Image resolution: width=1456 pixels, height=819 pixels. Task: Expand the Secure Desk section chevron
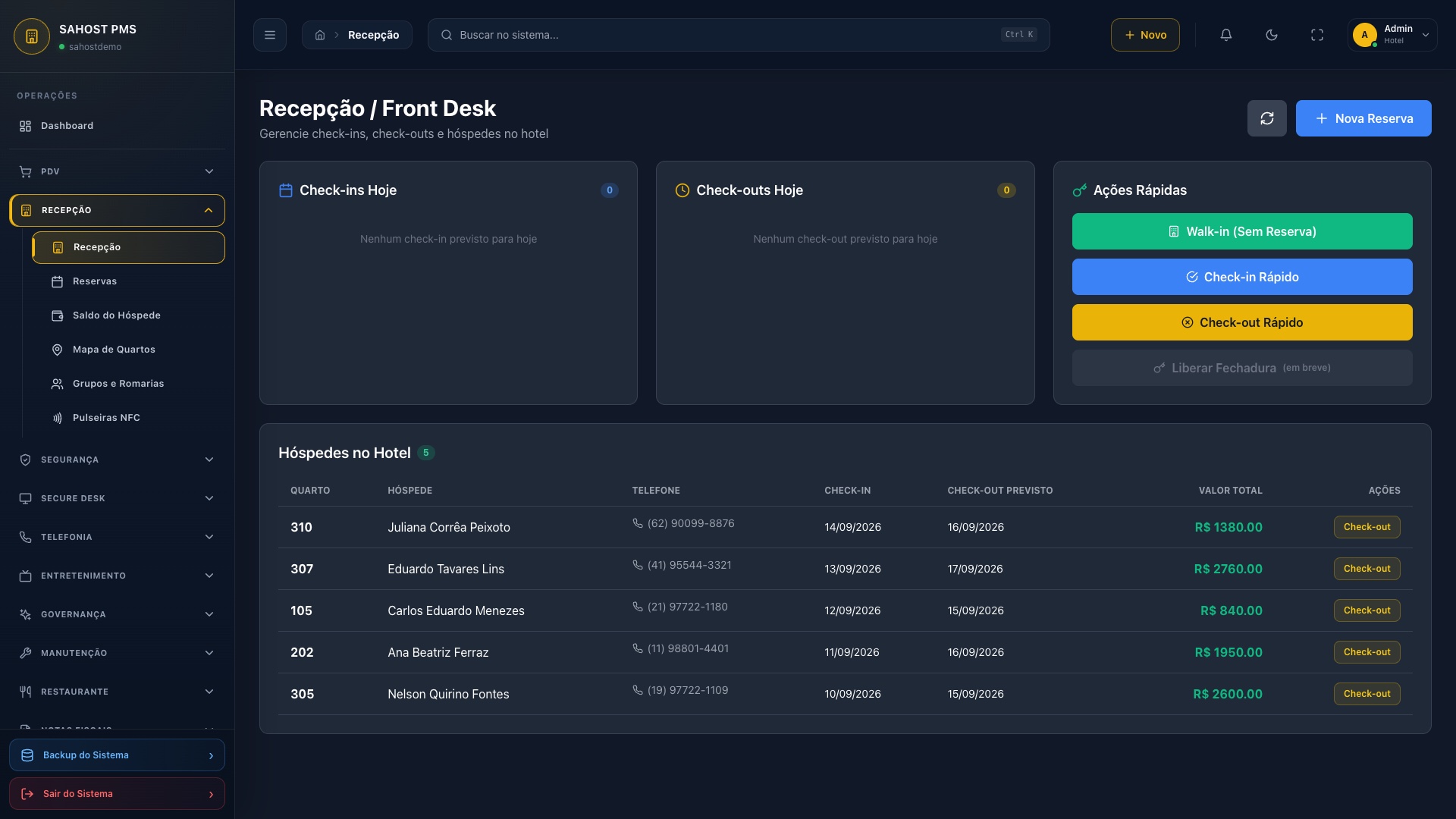click(209, 498)
